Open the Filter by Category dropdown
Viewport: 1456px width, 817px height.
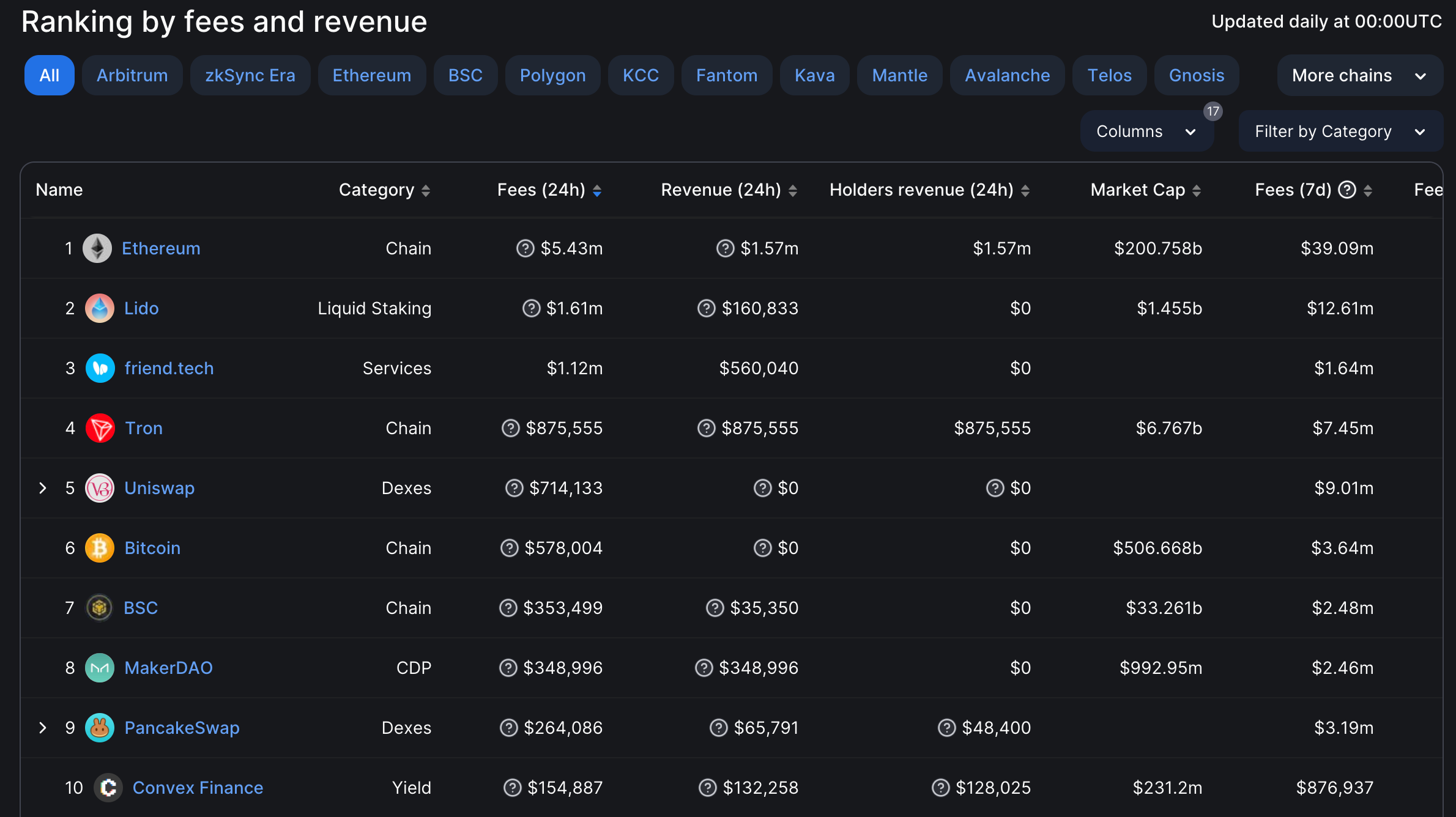click(x=1340, y=131)
